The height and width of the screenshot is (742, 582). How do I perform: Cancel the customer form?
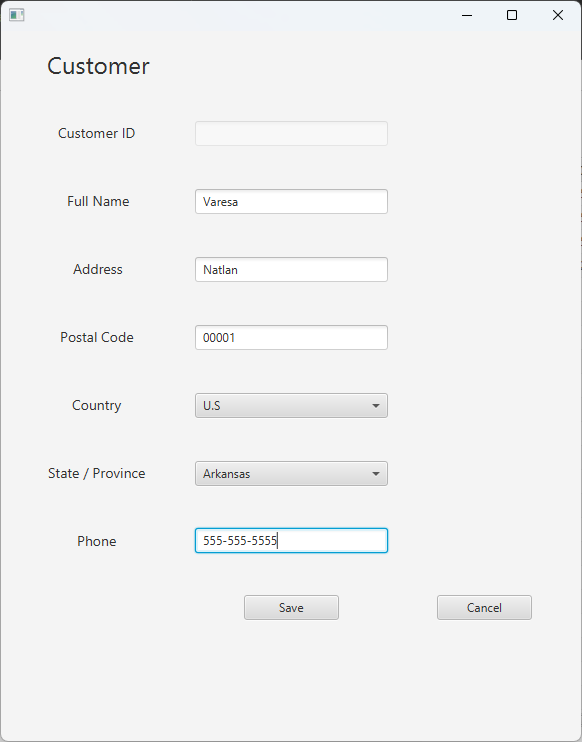point(485,608)
